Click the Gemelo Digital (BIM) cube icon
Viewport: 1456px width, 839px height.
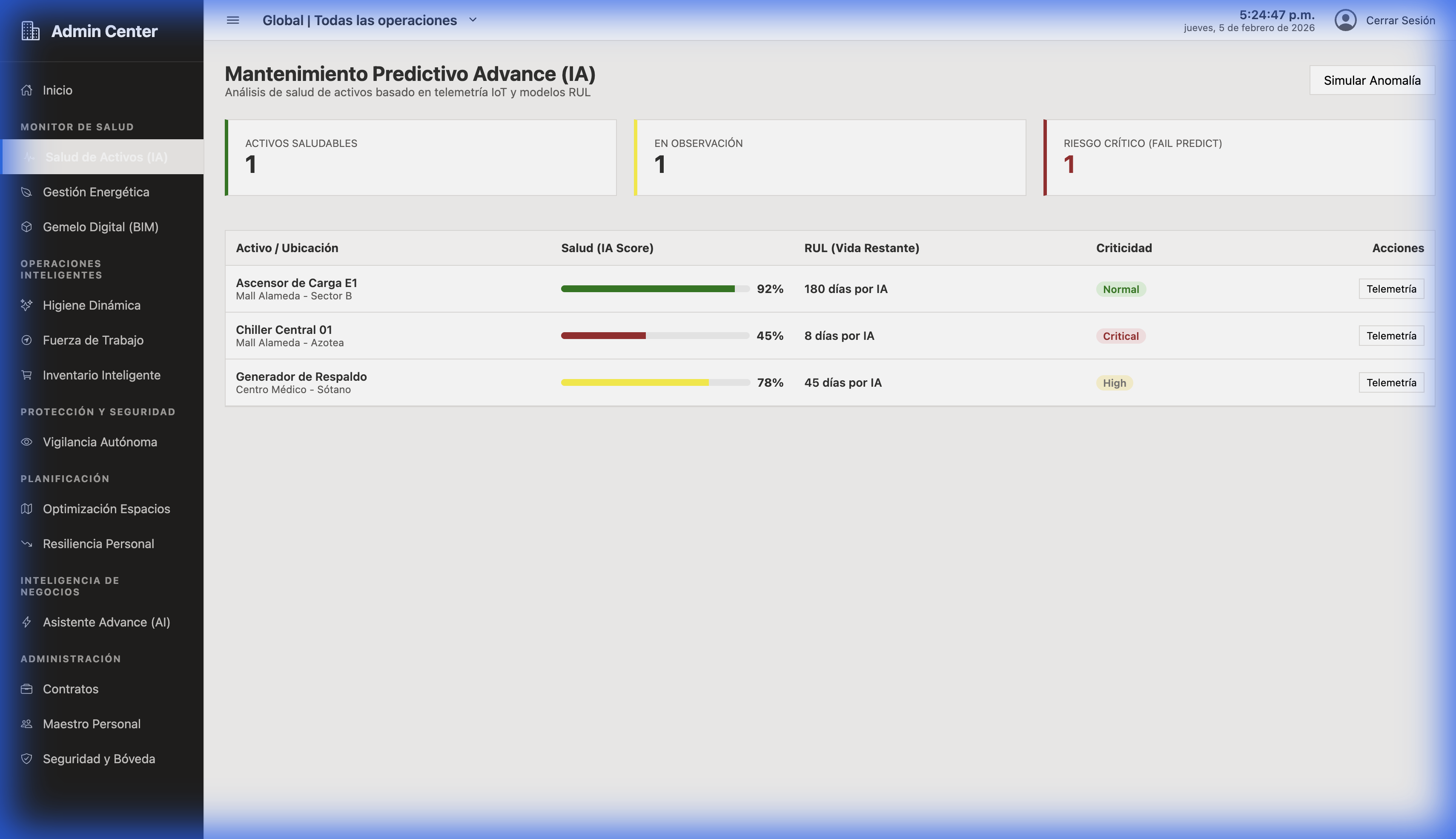(26, 227)
